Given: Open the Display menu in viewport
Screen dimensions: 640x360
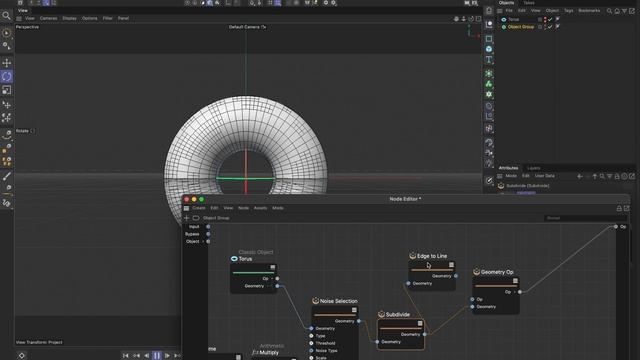Looking at the screenshot, I should 69,18.
